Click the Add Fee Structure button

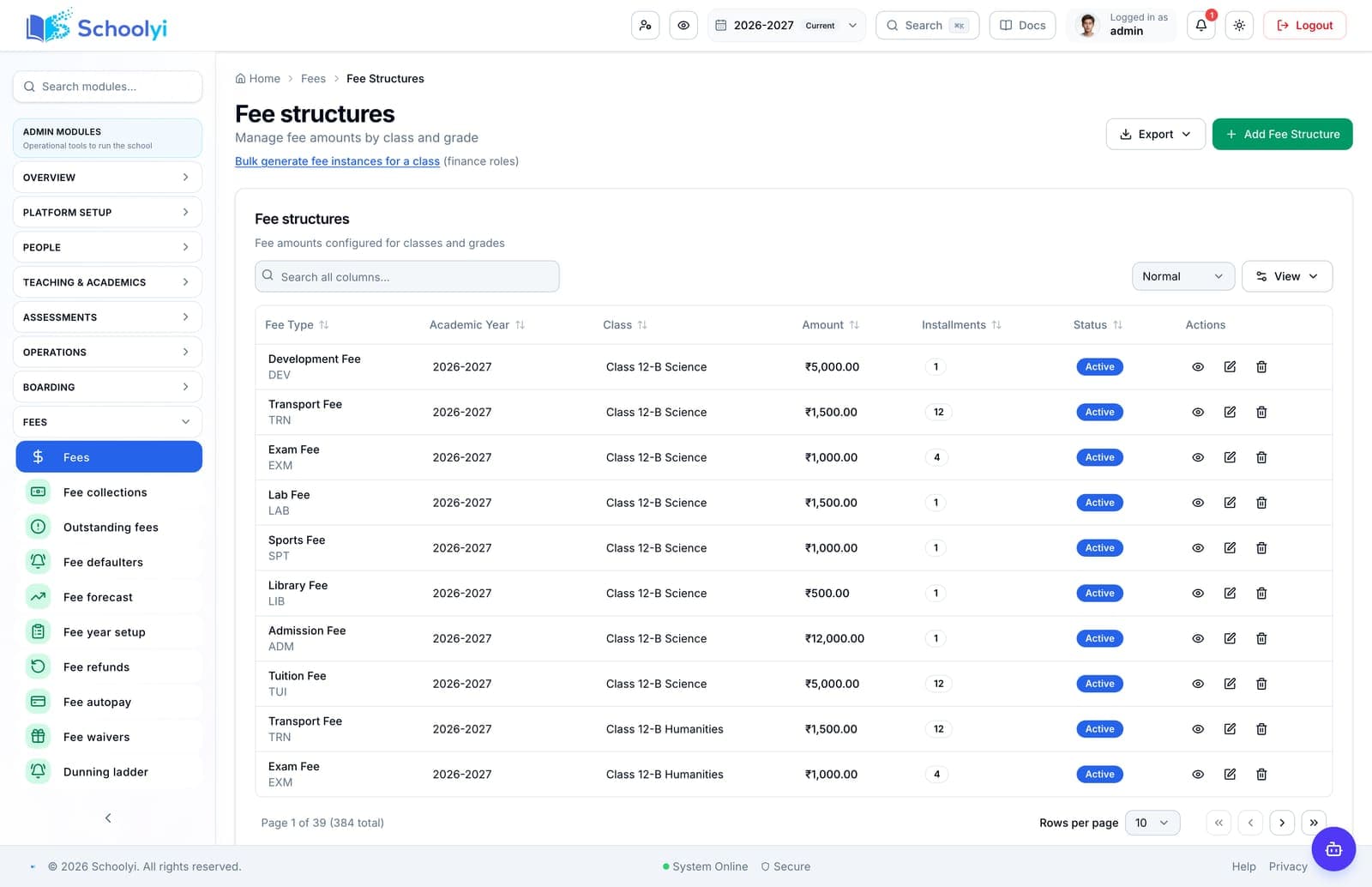(1282, 134)
